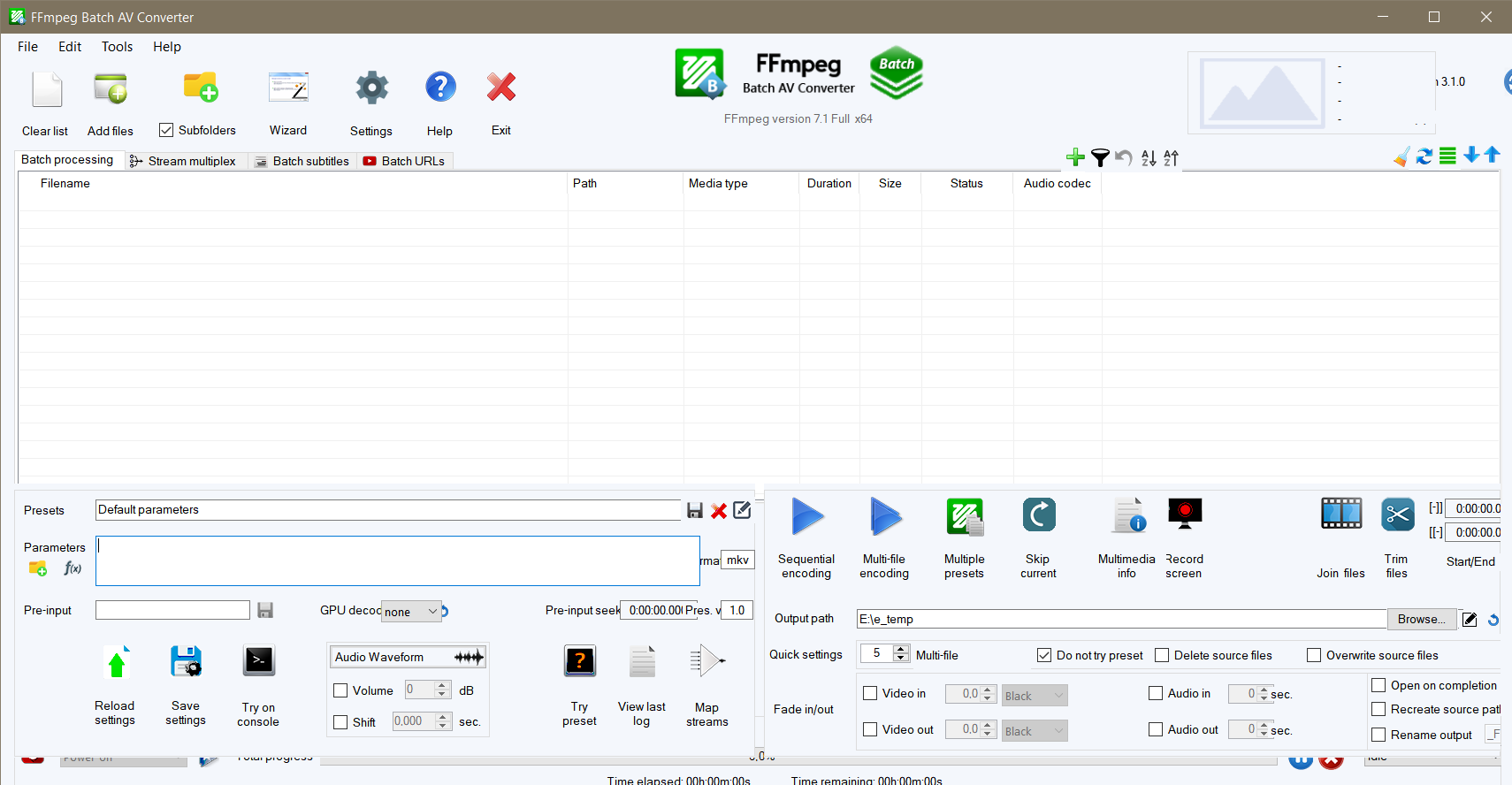Open the Presets combo box
This screenshot has width=1512, height=785.
[388, 510]
